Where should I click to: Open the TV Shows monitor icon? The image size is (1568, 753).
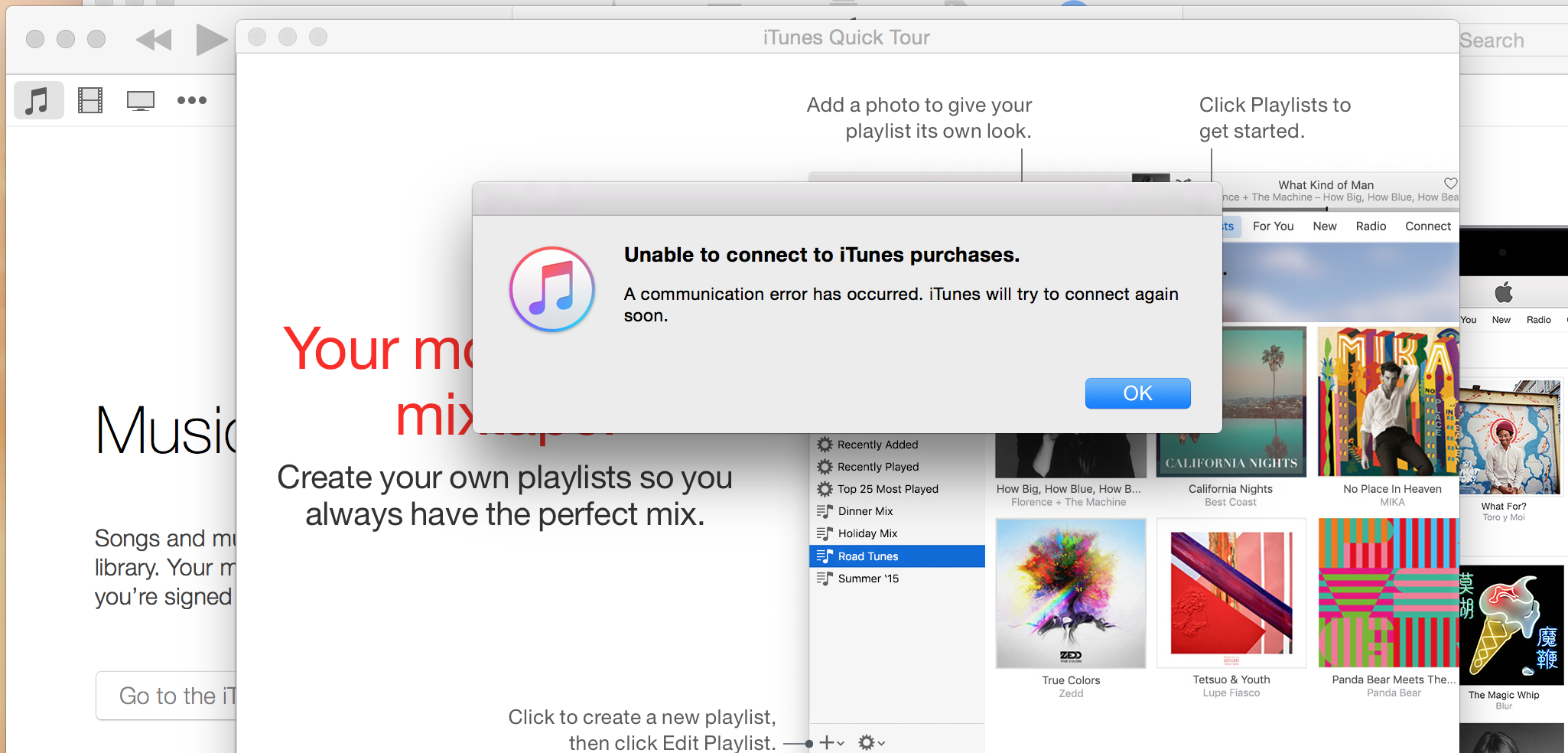click(141, 101)
